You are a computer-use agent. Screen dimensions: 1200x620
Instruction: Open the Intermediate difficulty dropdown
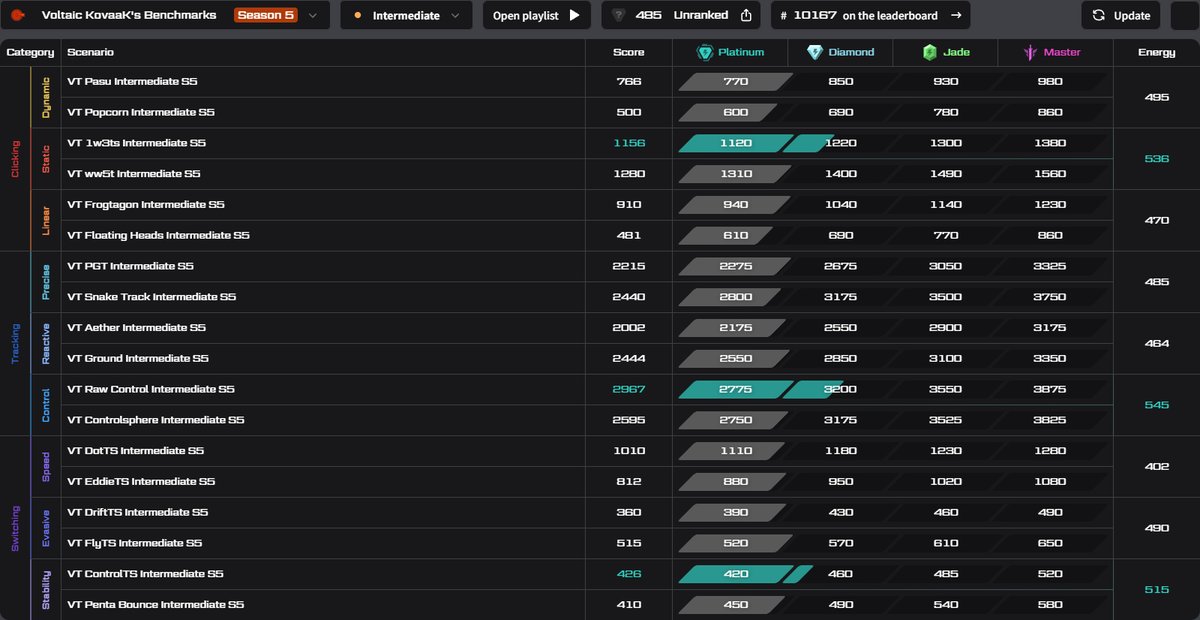point(405,15)
